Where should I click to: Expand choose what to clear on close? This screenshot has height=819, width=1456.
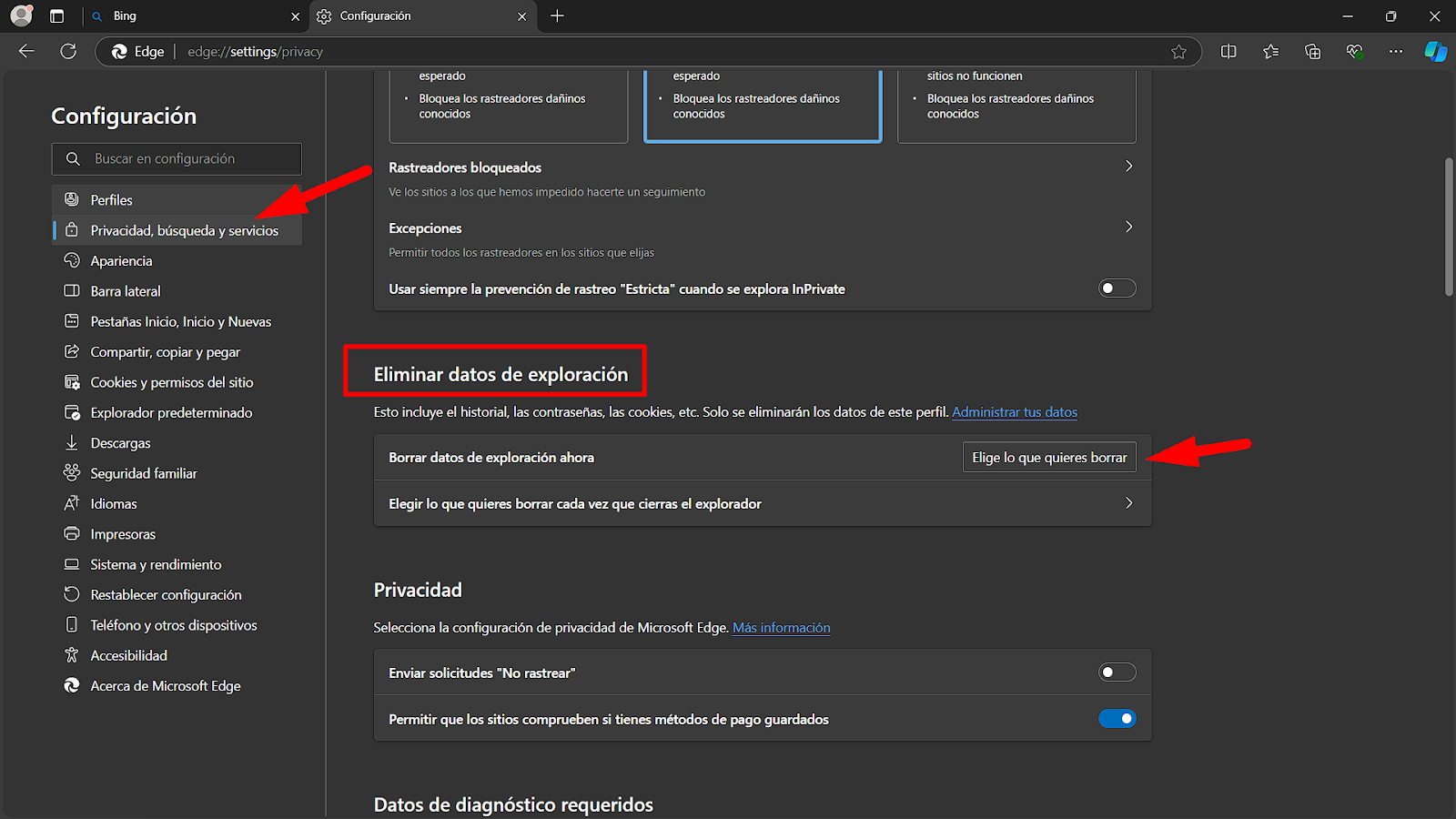(1128, 503)
